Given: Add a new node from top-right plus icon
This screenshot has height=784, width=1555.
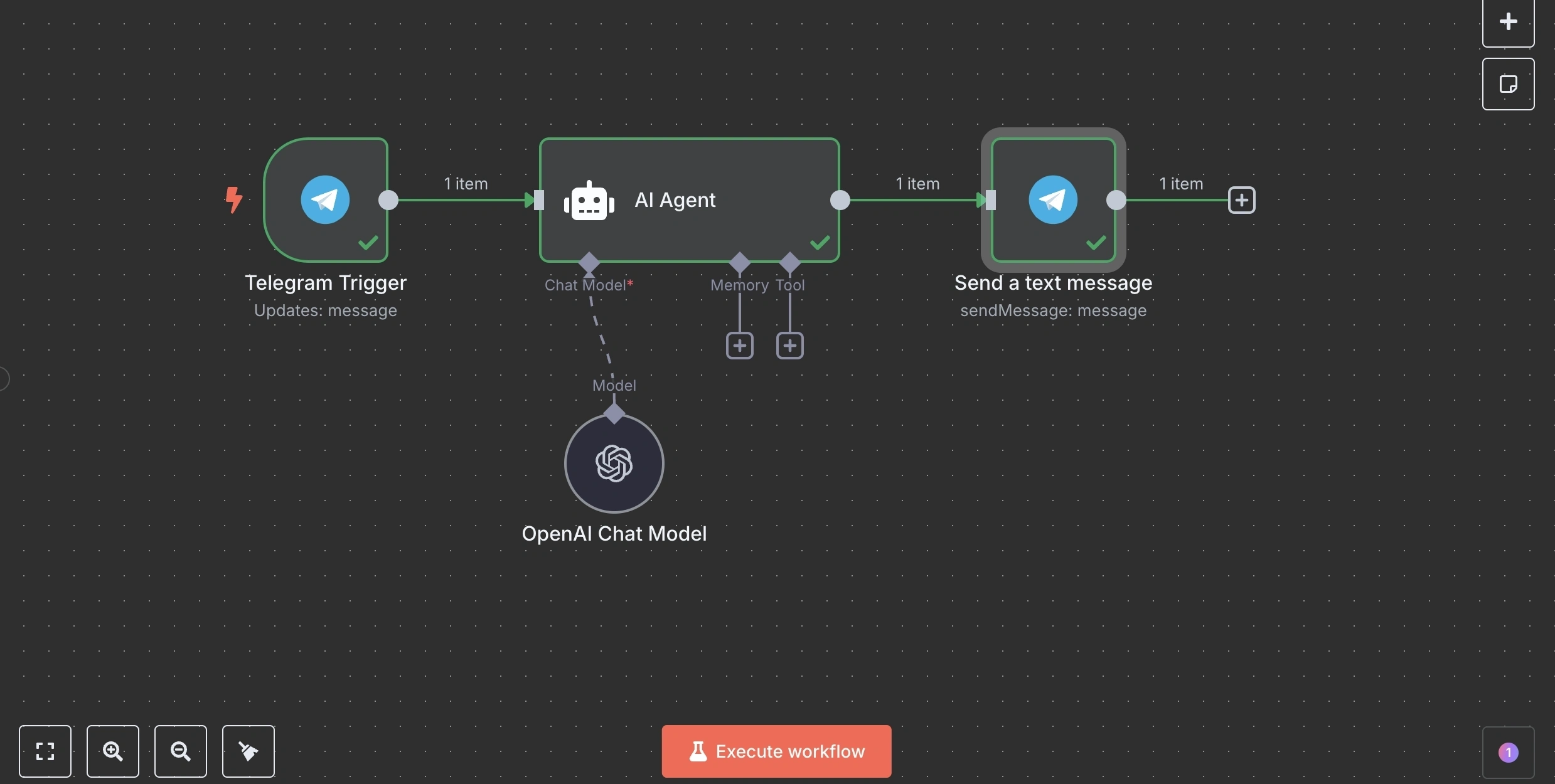Looking at the screenshot, I should (x=1507, y=23).
